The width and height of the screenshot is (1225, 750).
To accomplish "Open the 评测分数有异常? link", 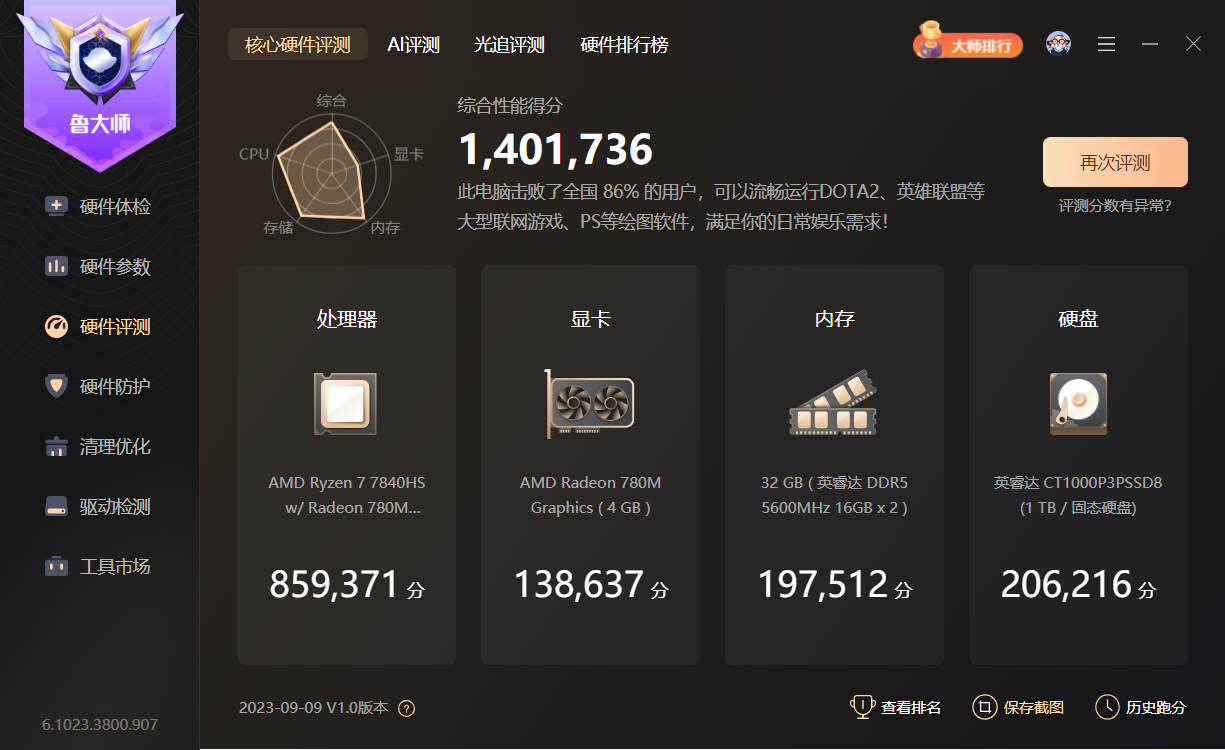I will tap(1115, 206).
